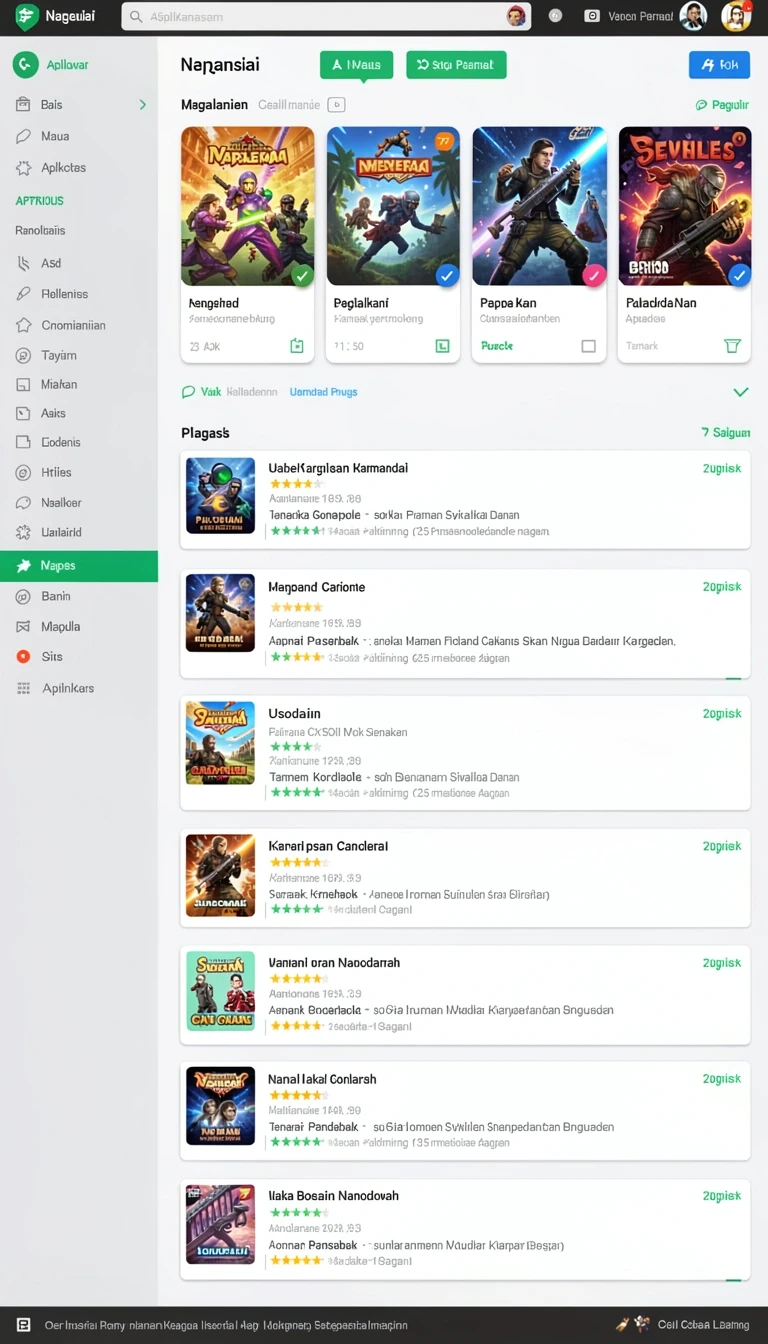The width and height of the screenshot is (768, 1344).
Task: Click the user avatar in search bar
Action: 516,16
